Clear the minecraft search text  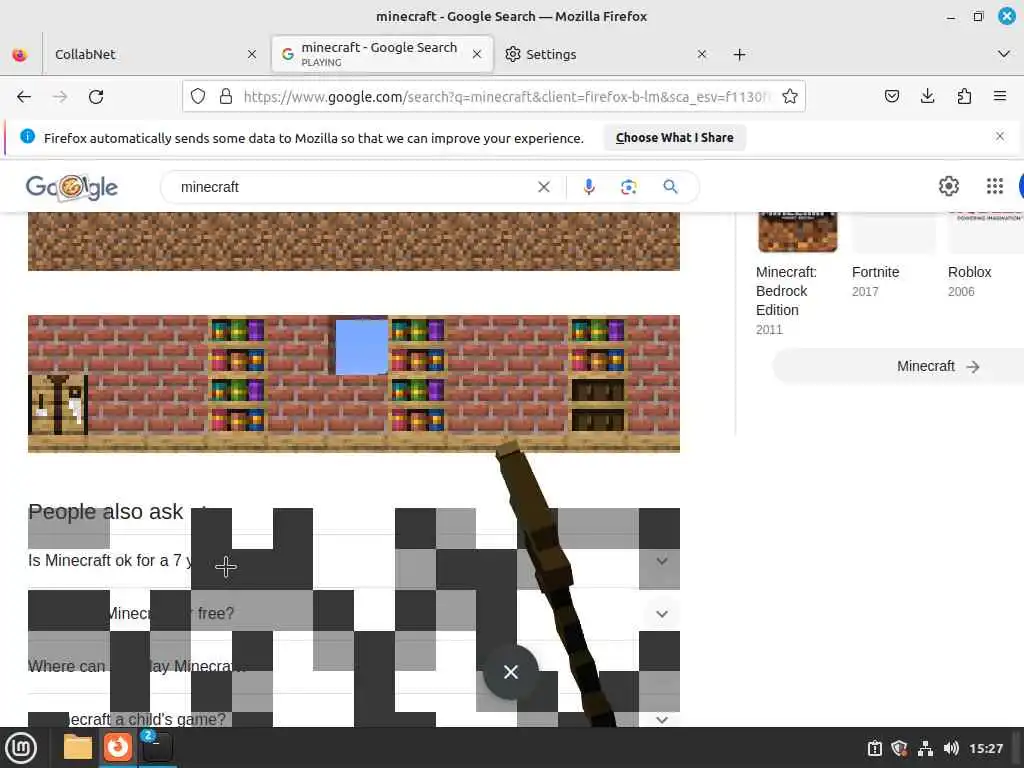point(543,187)
